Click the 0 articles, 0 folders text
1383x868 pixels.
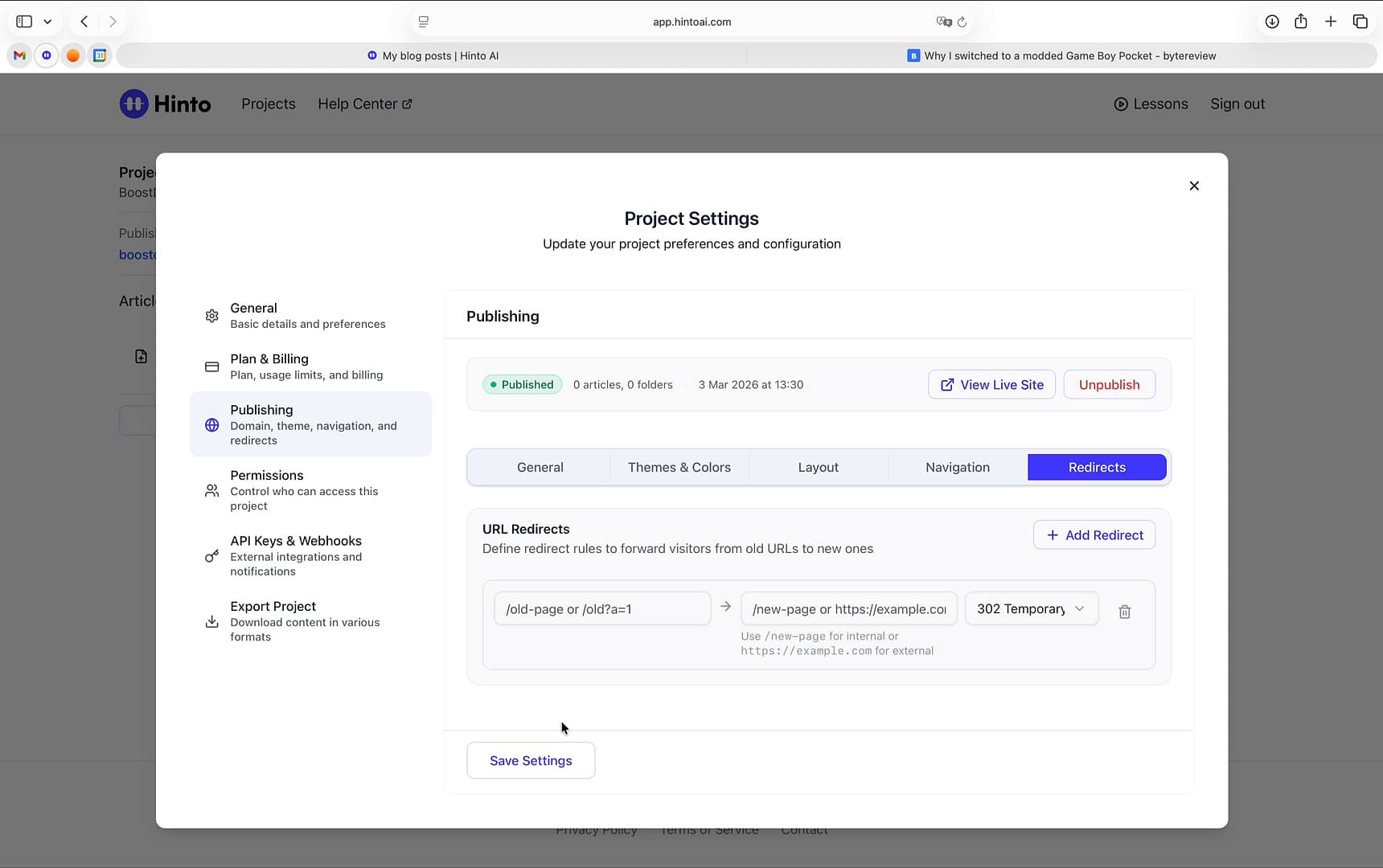click(623, 384)
